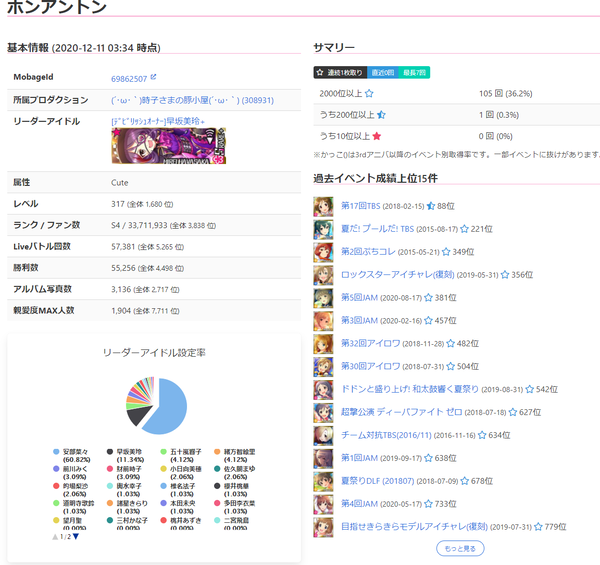Image resolution: width=600 pixels, height=565 pixels.
Task: Click the star icon beside 88位 rank
Action: tap(431, 206)
